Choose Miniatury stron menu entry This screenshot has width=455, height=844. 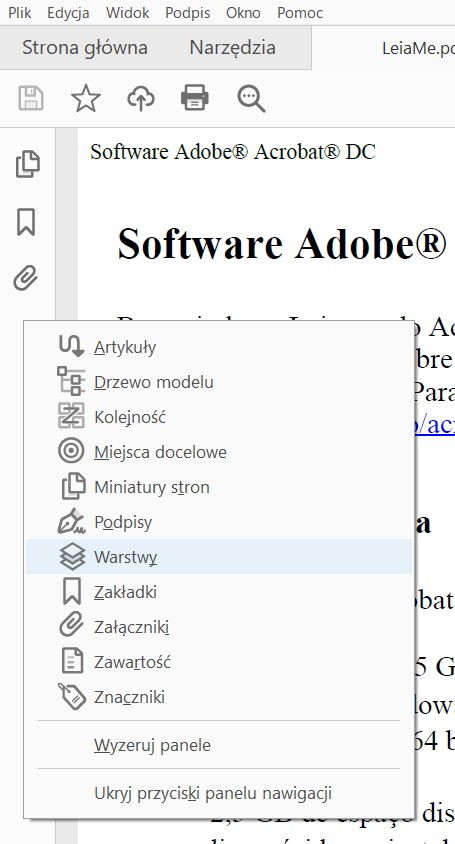(219, 487)
